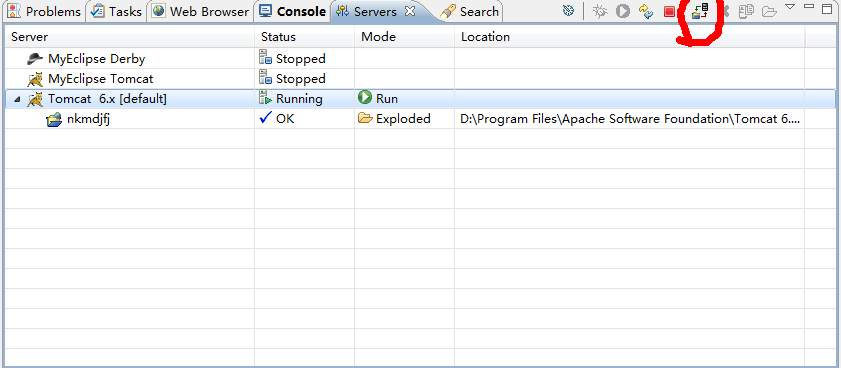Select the nkmdjfj deployment
Screen dimensions: 841x368
tap(420, 119)
